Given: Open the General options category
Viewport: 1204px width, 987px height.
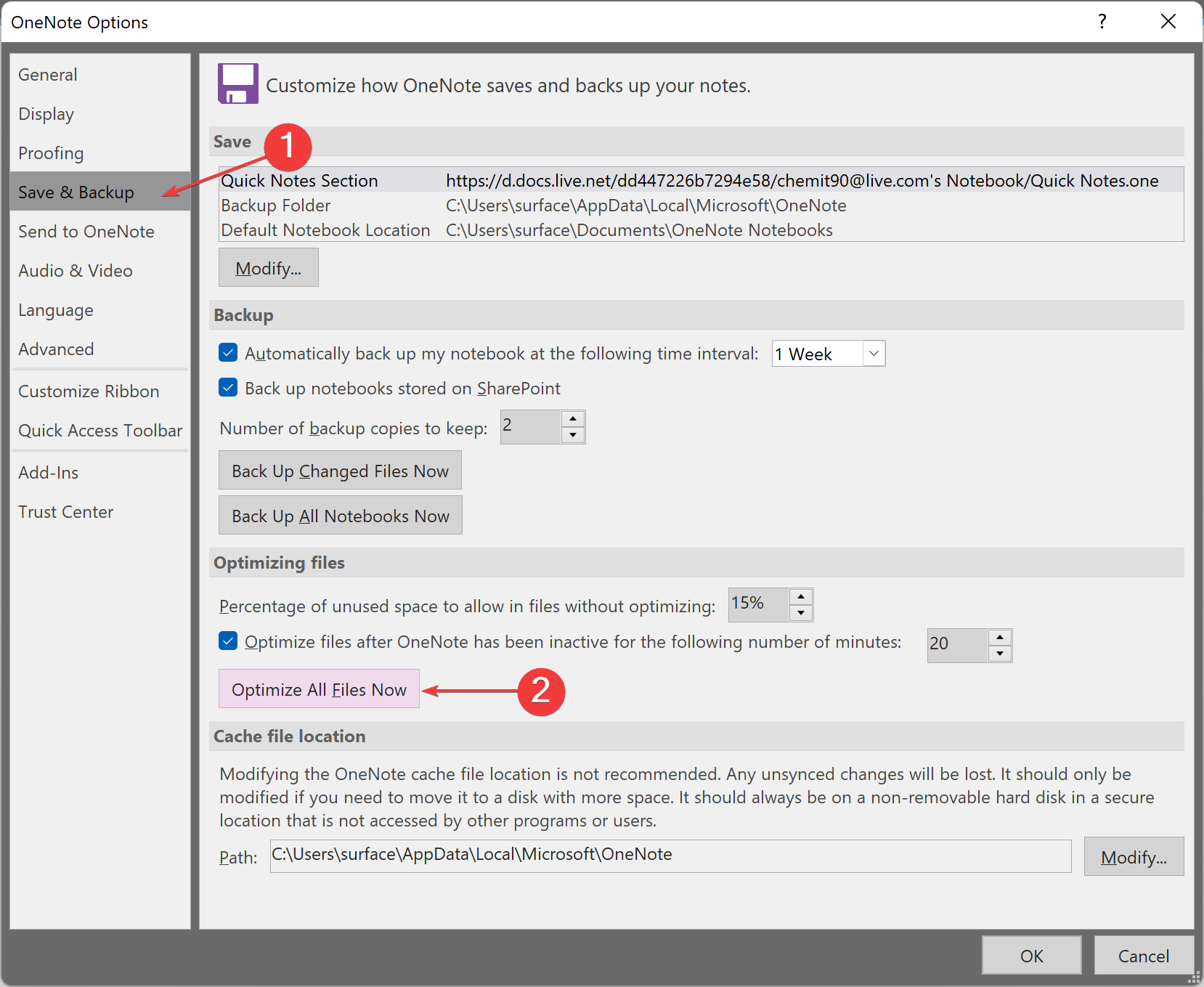Looking at the screenshot, I should coord(100,75).
